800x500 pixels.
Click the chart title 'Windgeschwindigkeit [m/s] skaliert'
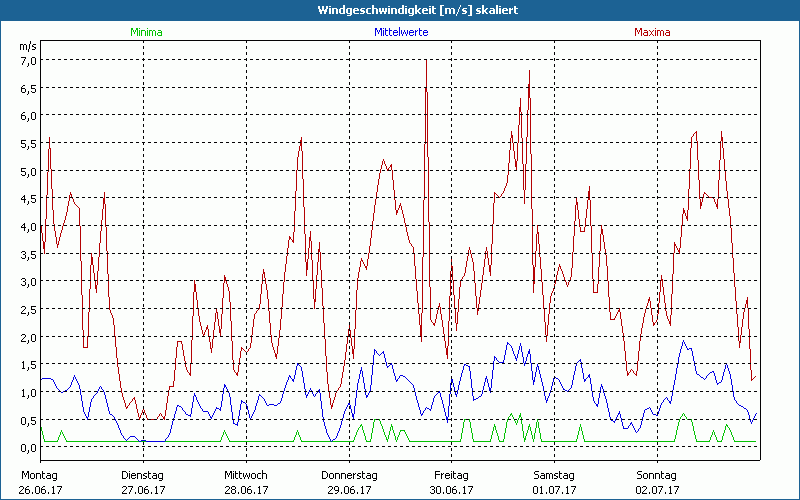(x=400, y=9)
